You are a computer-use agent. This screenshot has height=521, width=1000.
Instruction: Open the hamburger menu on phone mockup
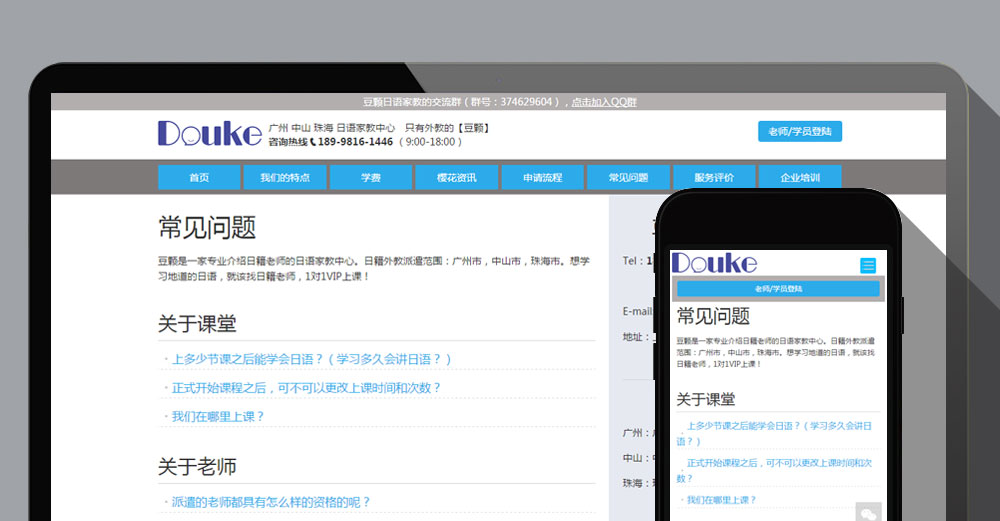[868, 265]
